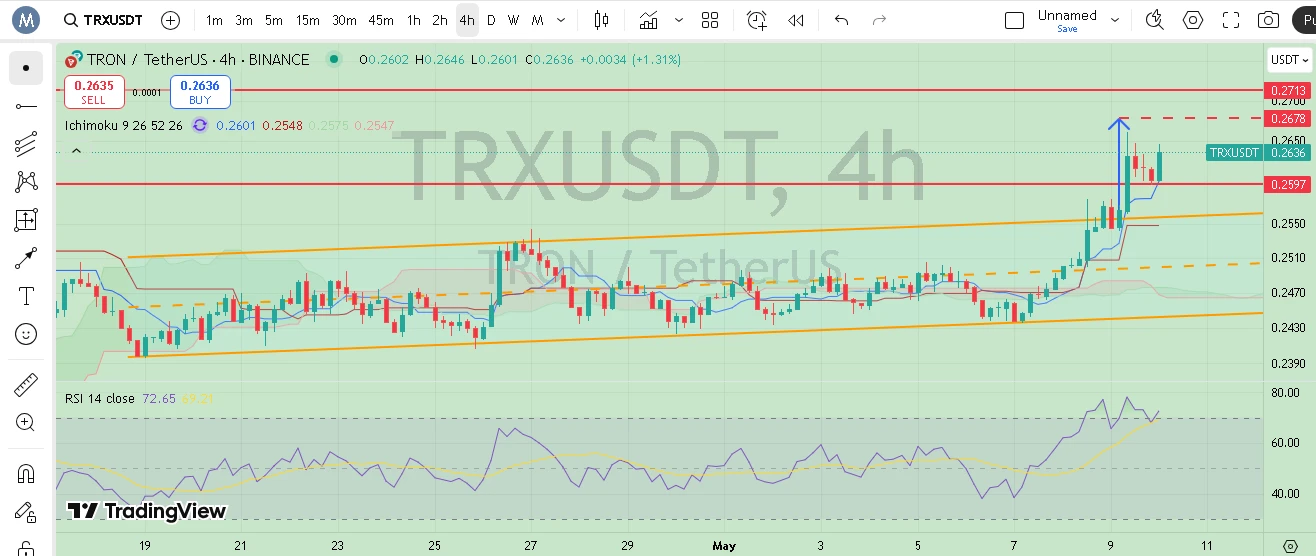Click the Ichimoku 9 26 52 26 legend
The height and width of the screenshot is (556, 1316).
[124, 126]
